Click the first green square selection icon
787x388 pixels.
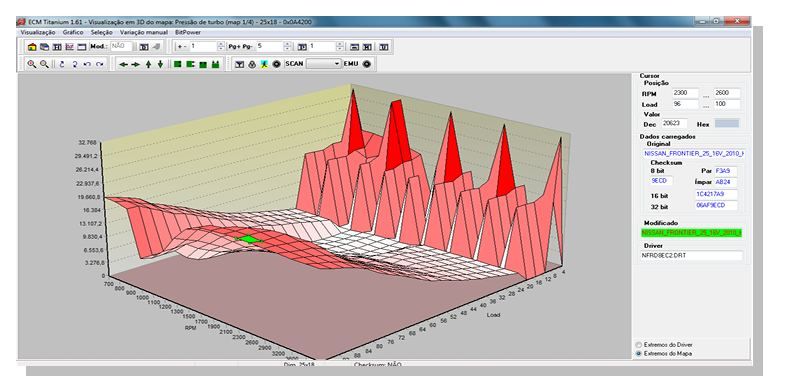[177, 64]
